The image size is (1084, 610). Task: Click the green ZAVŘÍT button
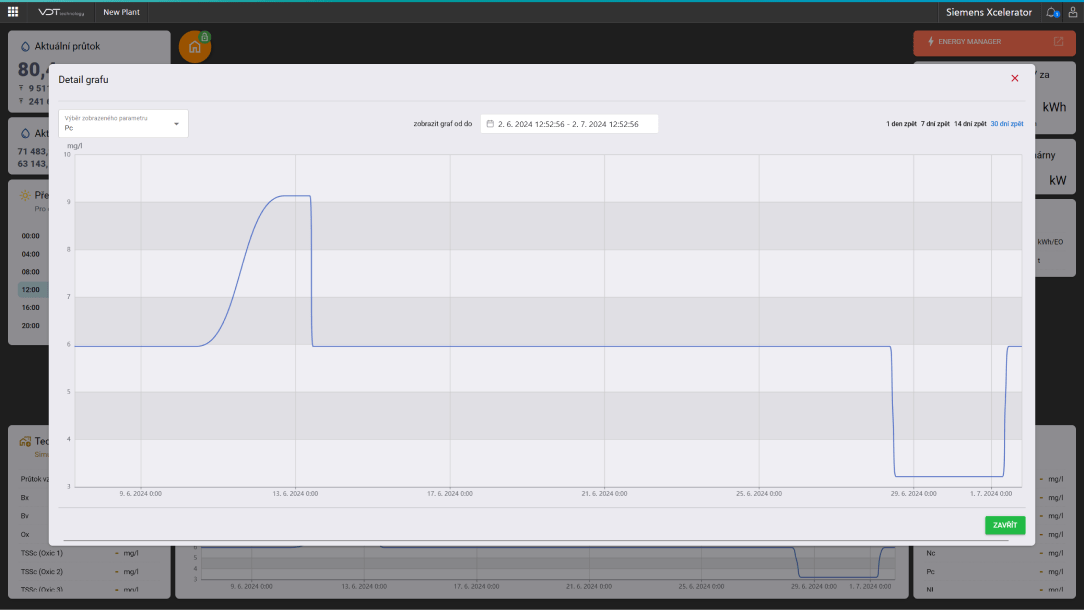click(x=1004, y=525)
